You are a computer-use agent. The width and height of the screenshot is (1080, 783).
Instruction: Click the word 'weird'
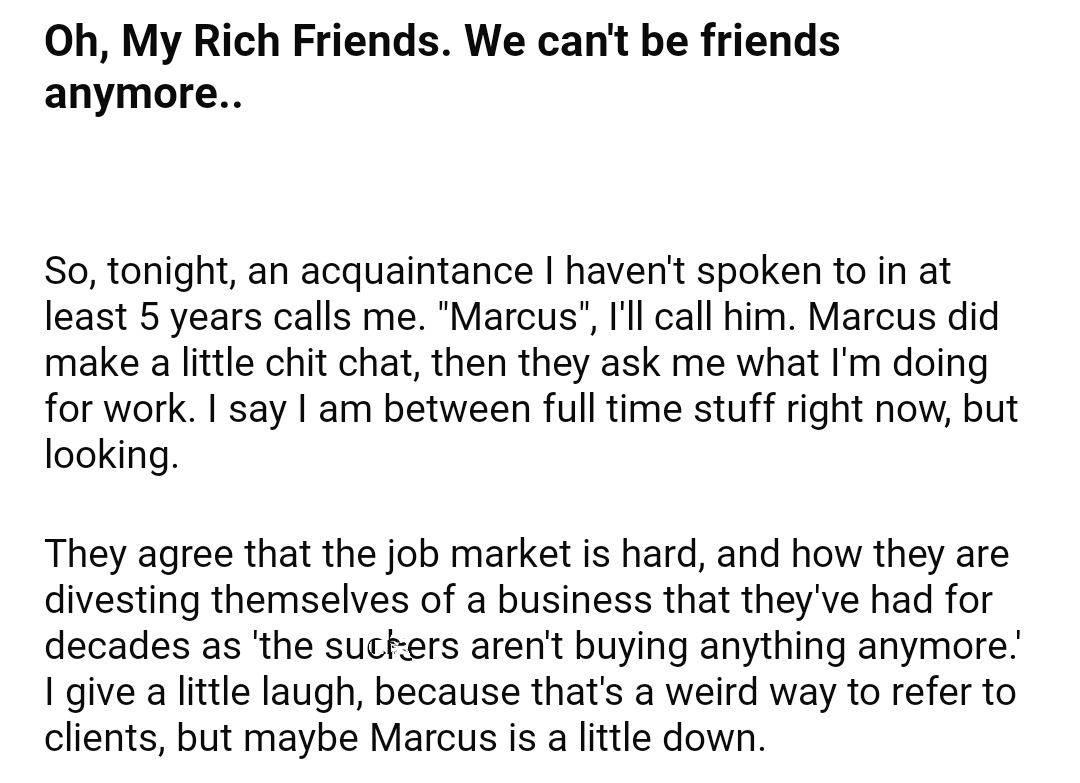(x=711, y=691)
